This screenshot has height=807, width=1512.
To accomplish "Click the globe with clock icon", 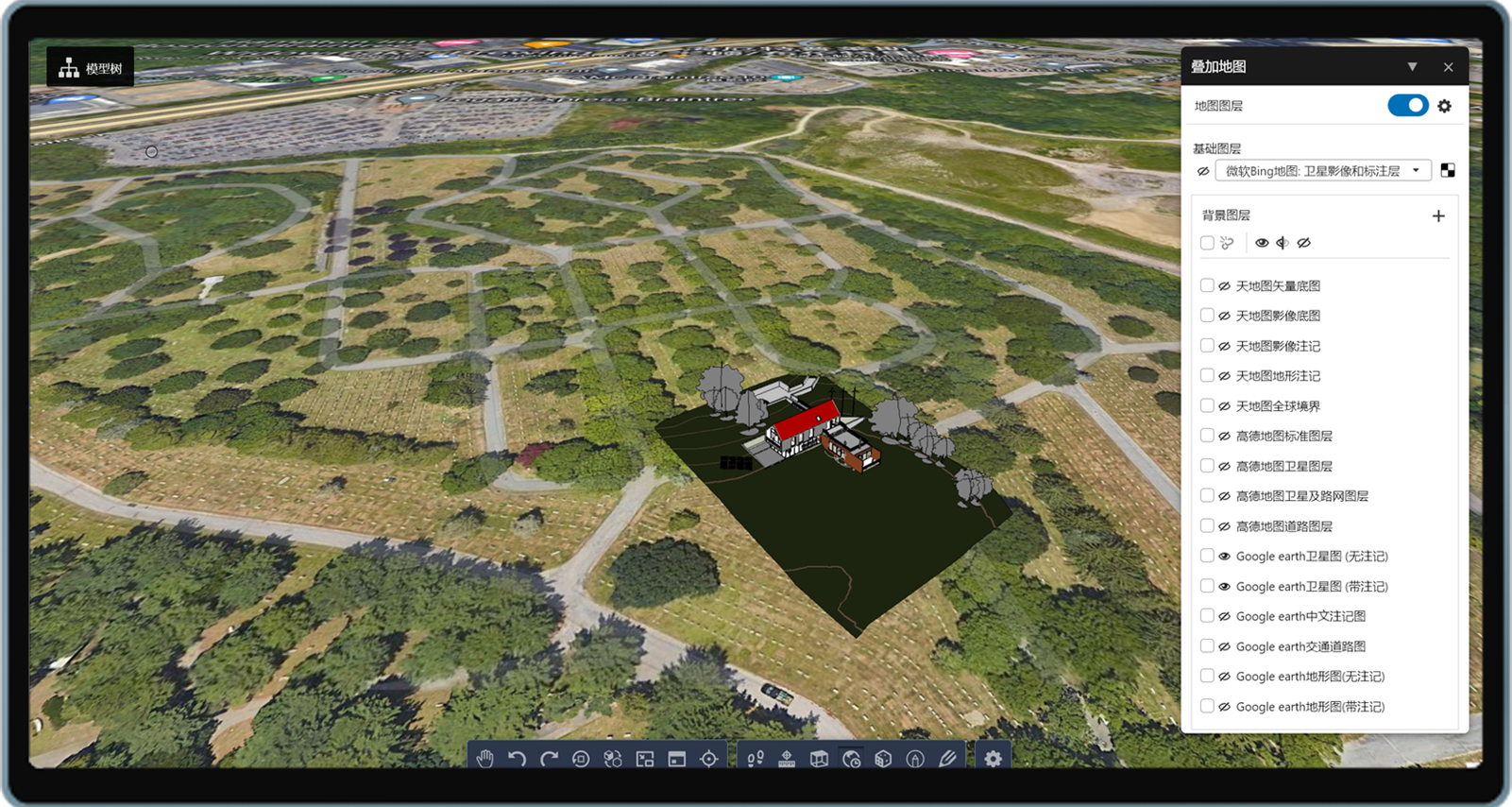I will click(x=851, y=759).
